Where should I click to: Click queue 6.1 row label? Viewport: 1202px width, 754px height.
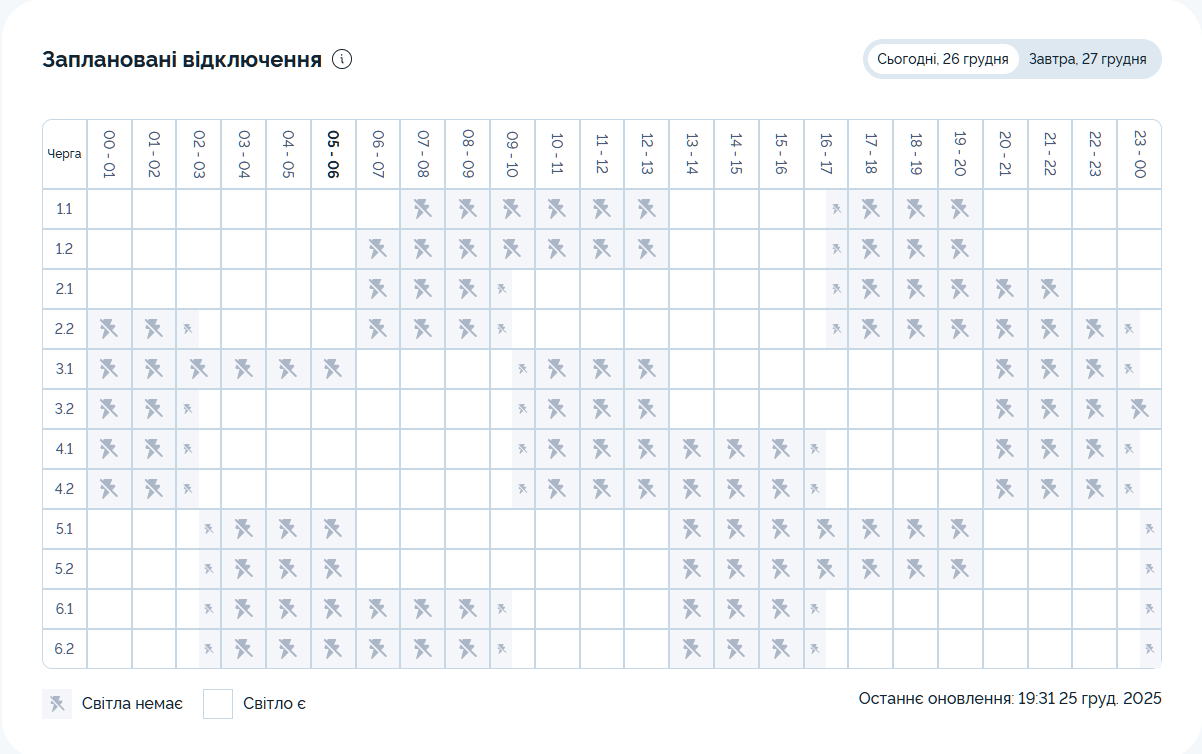click(65, 609)
